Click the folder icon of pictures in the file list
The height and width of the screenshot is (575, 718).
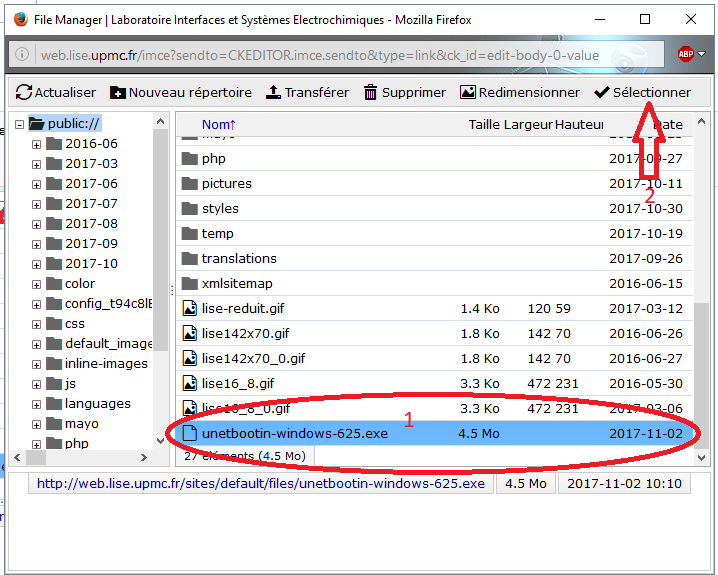pos(190,184)
